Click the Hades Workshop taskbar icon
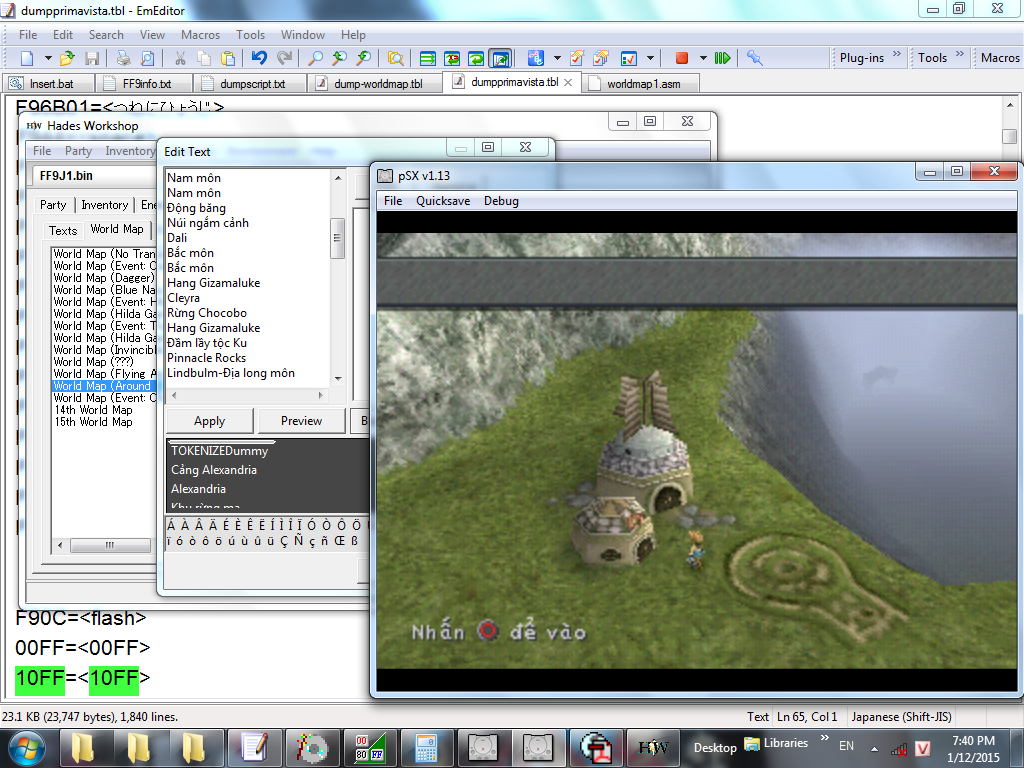The height and width of the screenshot is (768, 1024). [x=652, y=748]
